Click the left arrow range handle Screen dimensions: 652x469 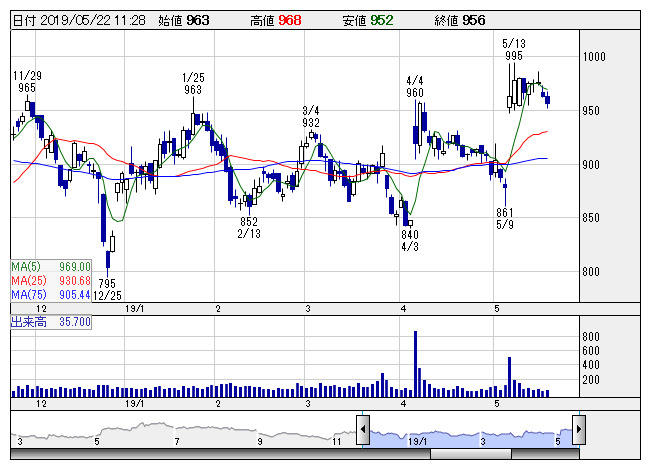363,430
